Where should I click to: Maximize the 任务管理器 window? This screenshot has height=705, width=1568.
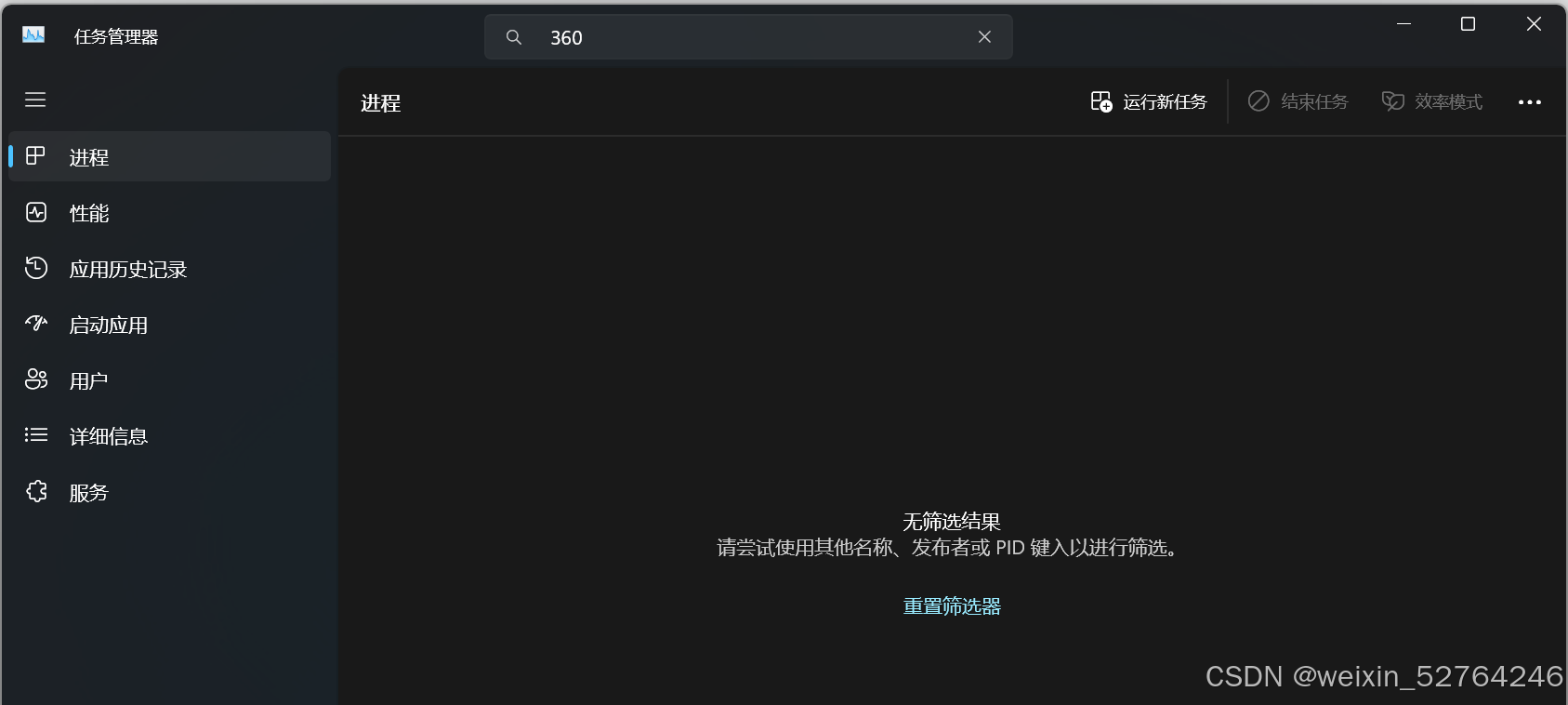click(x=1469, y=24)
